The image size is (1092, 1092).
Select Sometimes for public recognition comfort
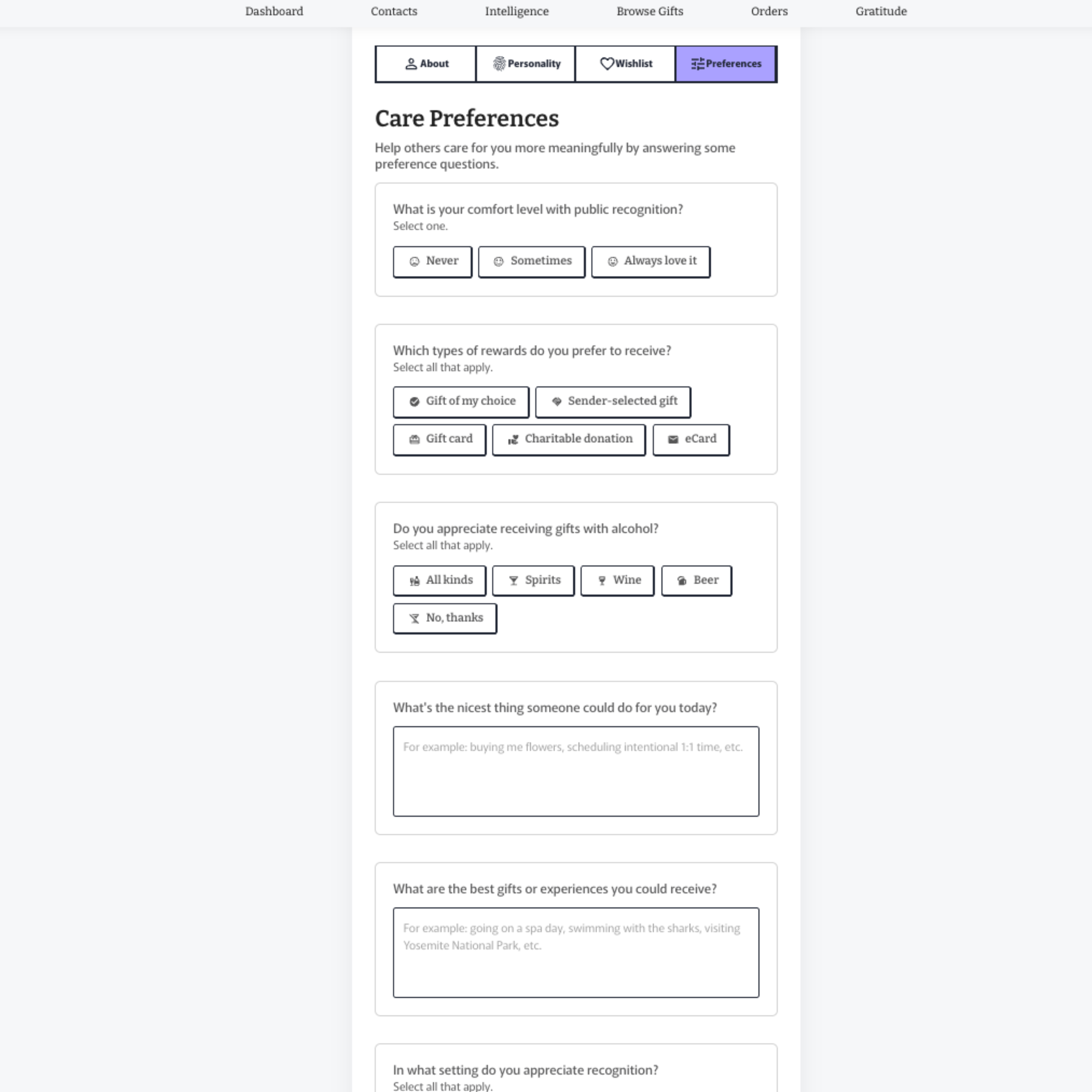point(531,262)
